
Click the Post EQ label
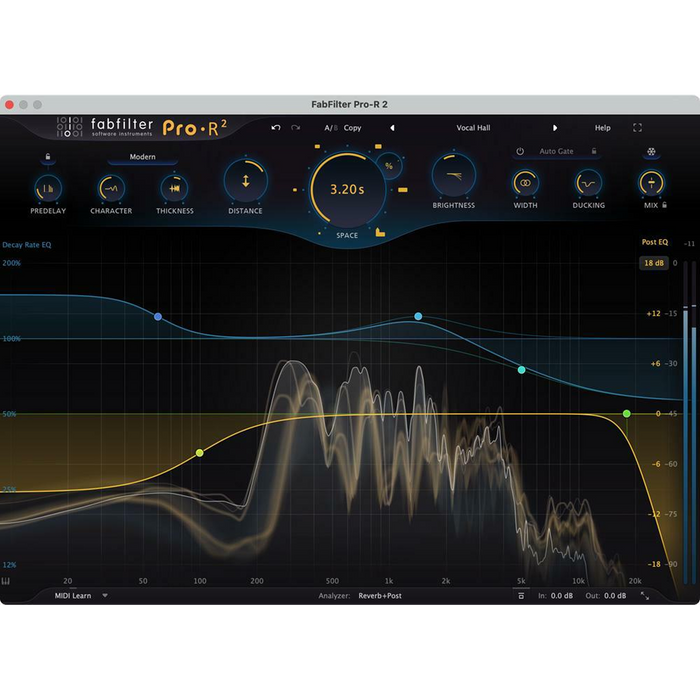pos(655,242)
